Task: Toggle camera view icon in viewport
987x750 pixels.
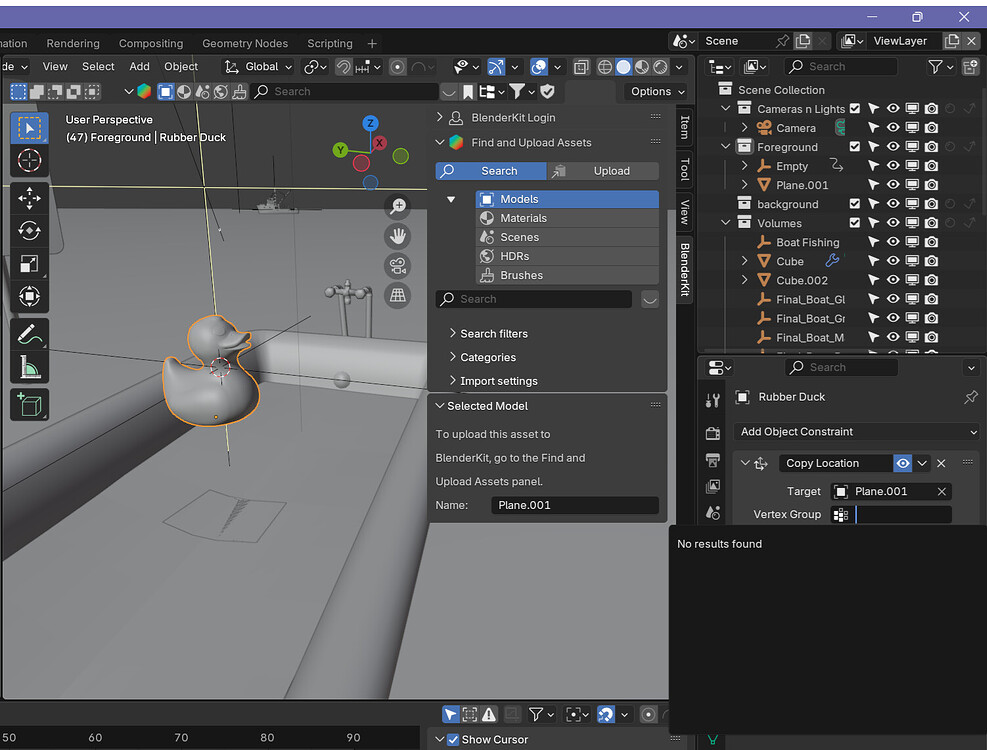Action: 398,266
